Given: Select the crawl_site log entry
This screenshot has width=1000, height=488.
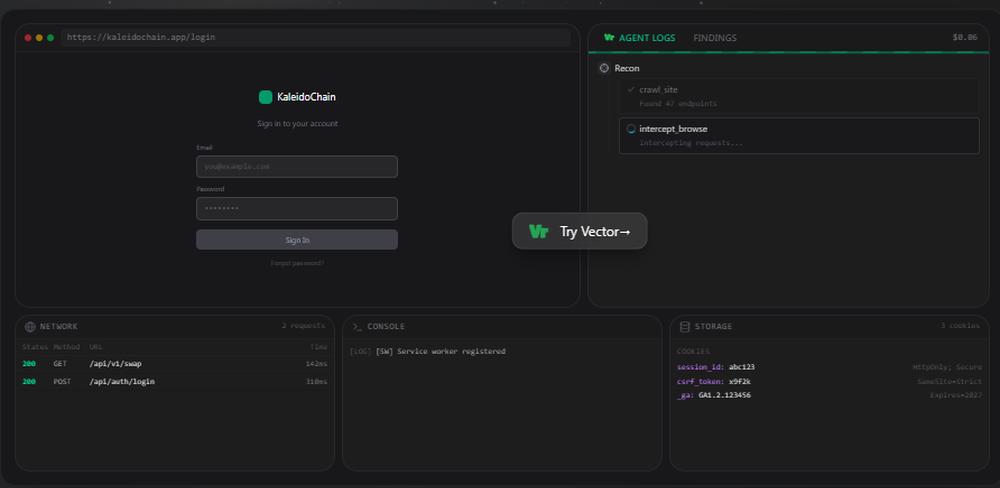Looking at the screenshot, I should tap(799, 96).
